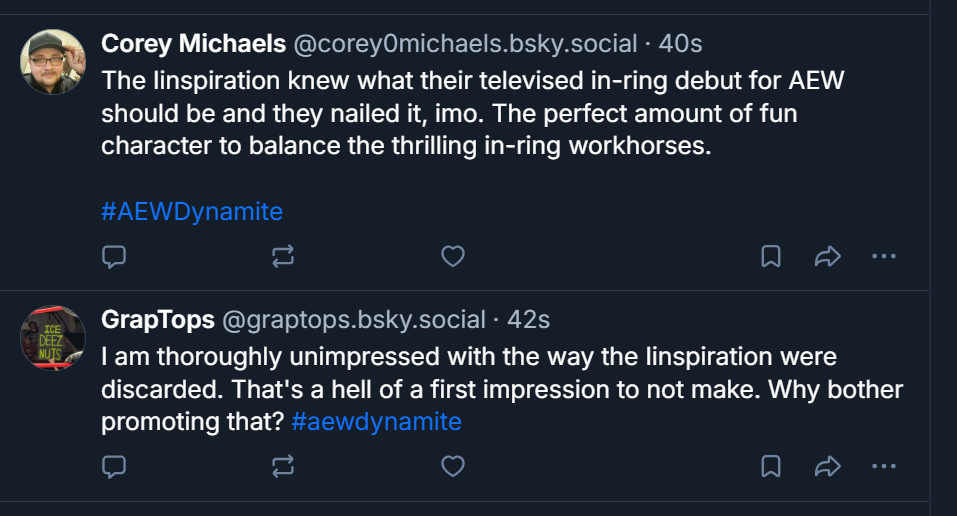Open more options on Corey Michaels' post

884,257
